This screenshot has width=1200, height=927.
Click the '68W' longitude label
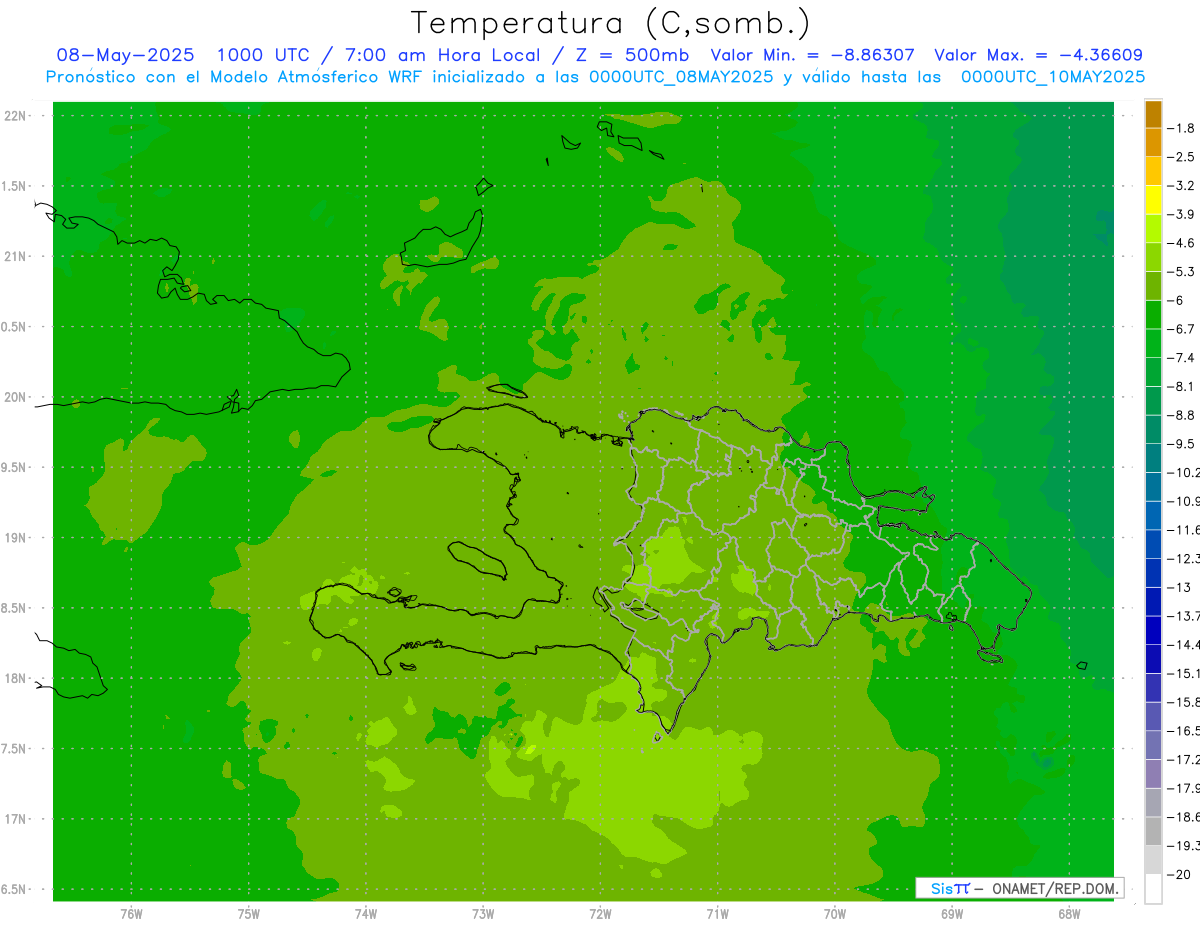[x=1069, y=914]
